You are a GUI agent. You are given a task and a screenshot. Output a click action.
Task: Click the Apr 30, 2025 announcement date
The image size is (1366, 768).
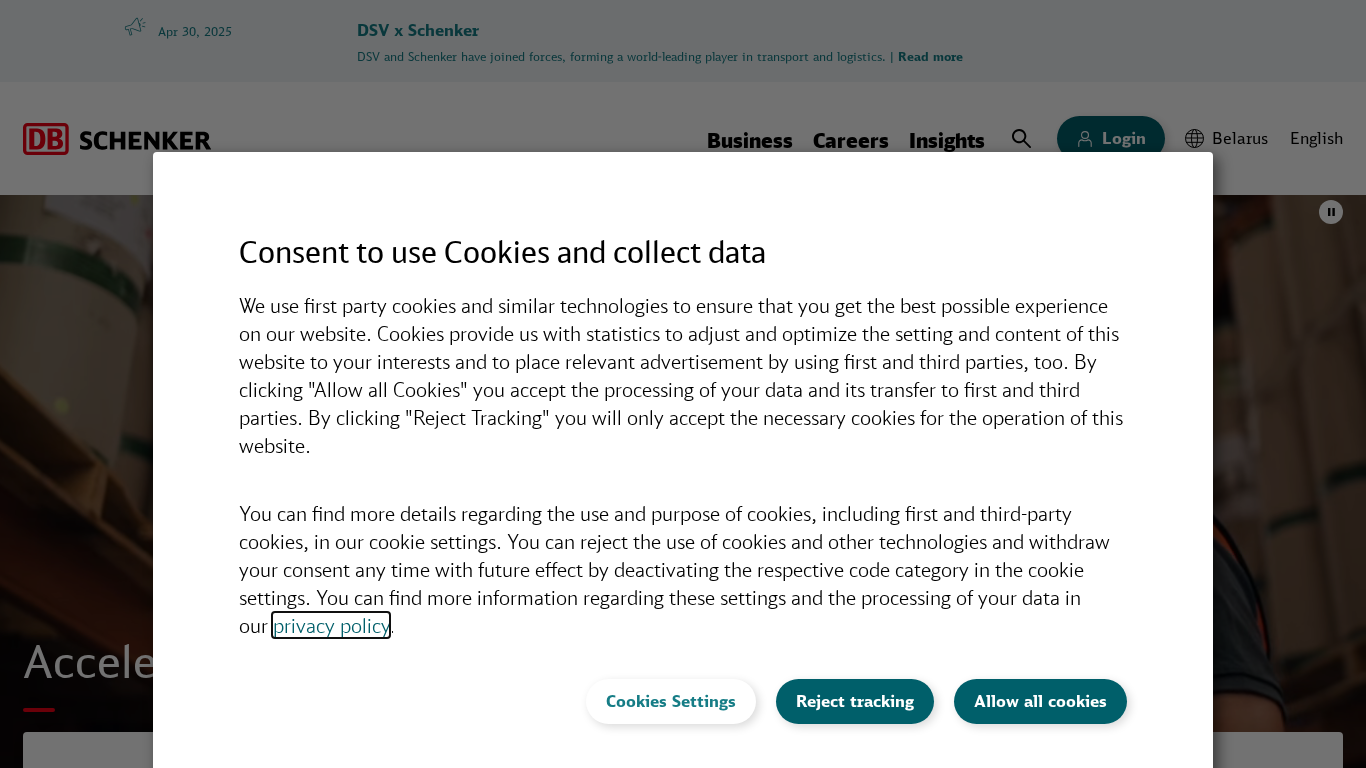pos(195,32)
